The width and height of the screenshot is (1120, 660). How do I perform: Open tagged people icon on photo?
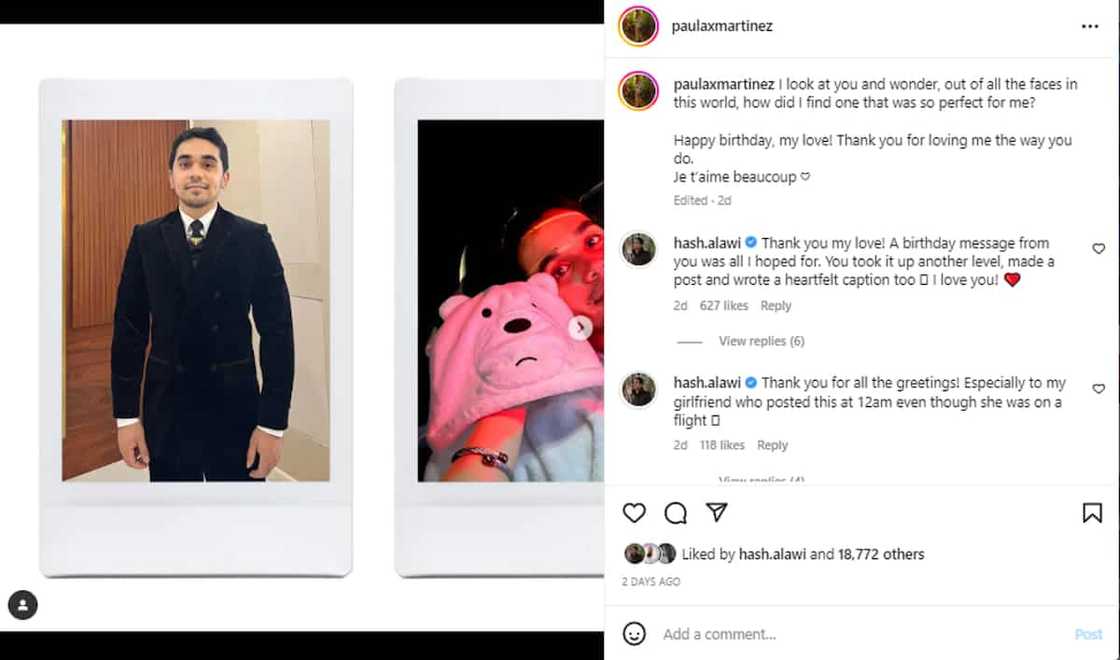click(x=23, y=605)
